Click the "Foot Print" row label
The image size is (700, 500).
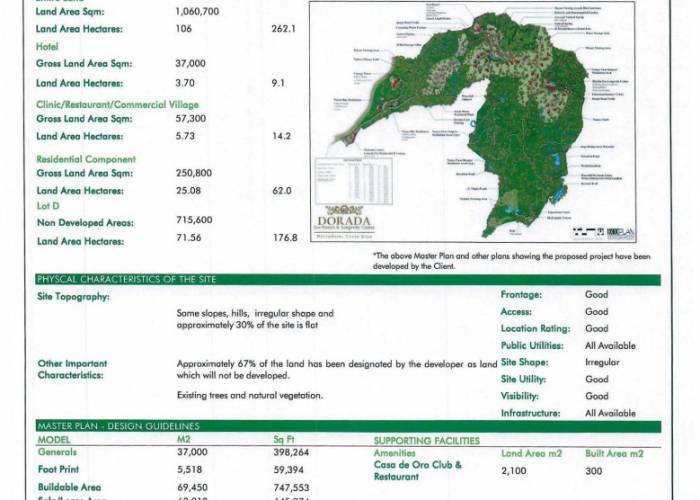pos(58,470)
